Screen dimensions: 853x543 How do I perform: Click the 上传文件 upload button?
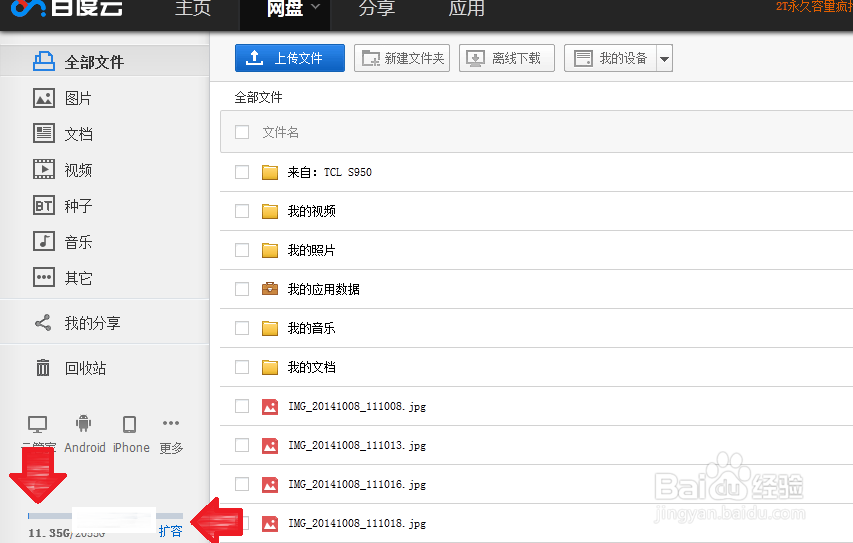(x=290, y=58)
